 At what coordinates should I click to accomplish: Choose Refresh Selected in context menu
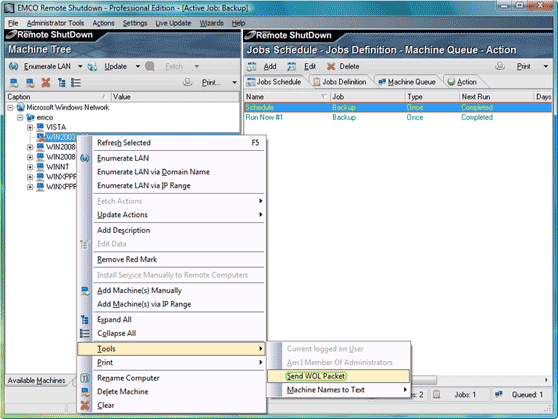point(171,143)
